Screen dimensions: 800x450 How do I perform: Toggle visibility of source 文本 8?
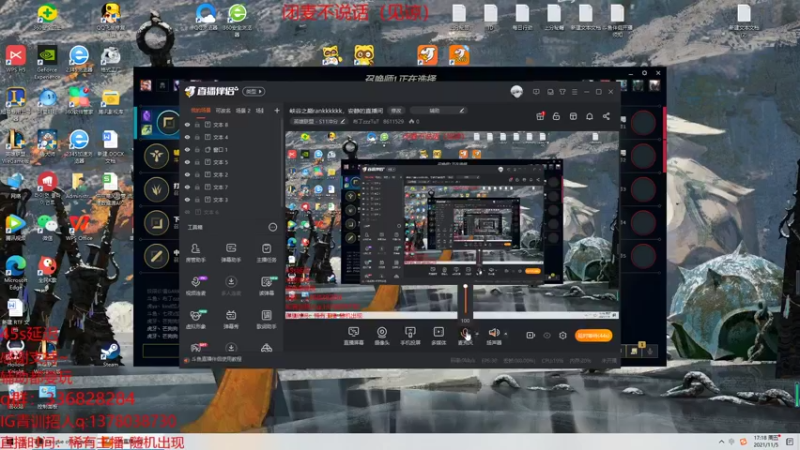(187, 124)
